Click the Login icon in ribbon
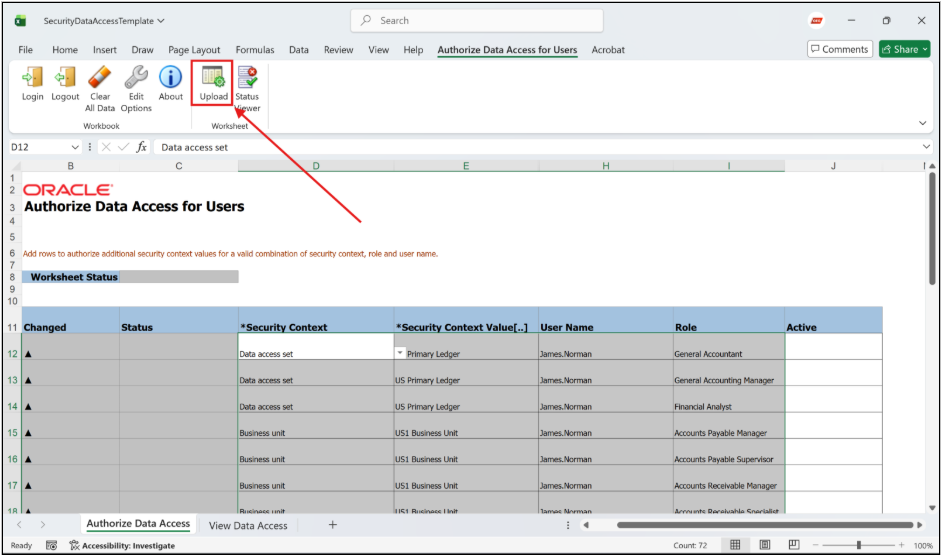942x558 pixels. tap(32, 77)
